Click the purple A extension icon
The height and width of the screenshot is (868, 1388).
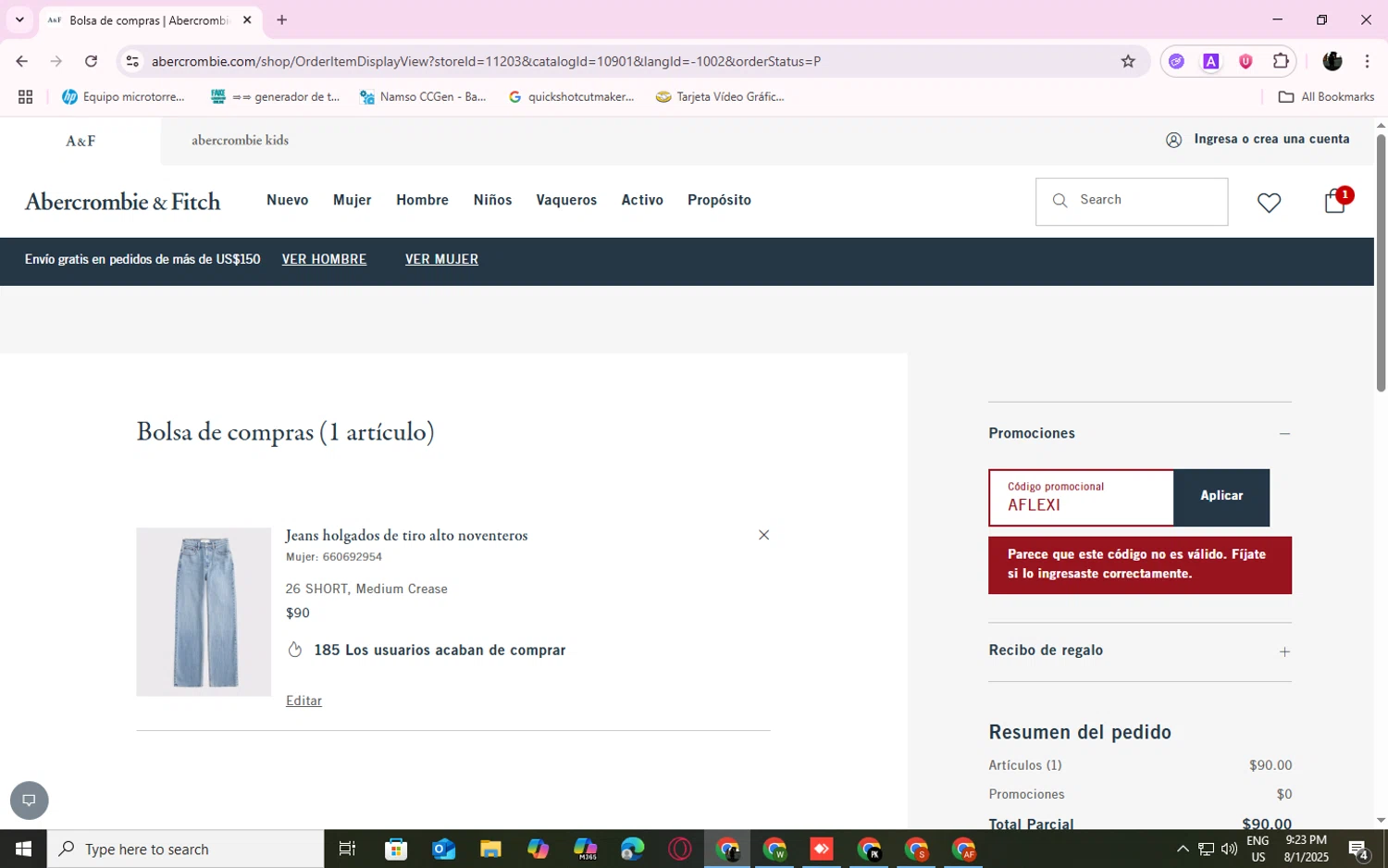1210,61
